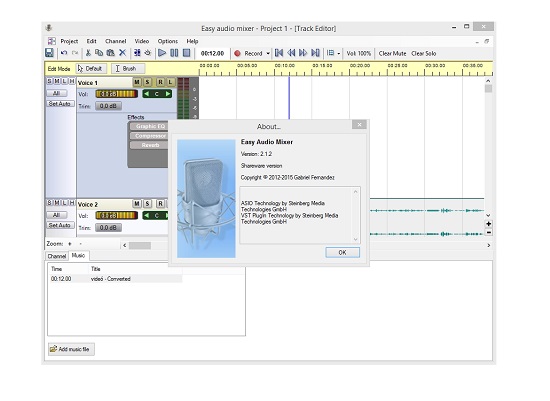Click Clear Solo in the toolbar
550x401 pixels.
(423, 53)
